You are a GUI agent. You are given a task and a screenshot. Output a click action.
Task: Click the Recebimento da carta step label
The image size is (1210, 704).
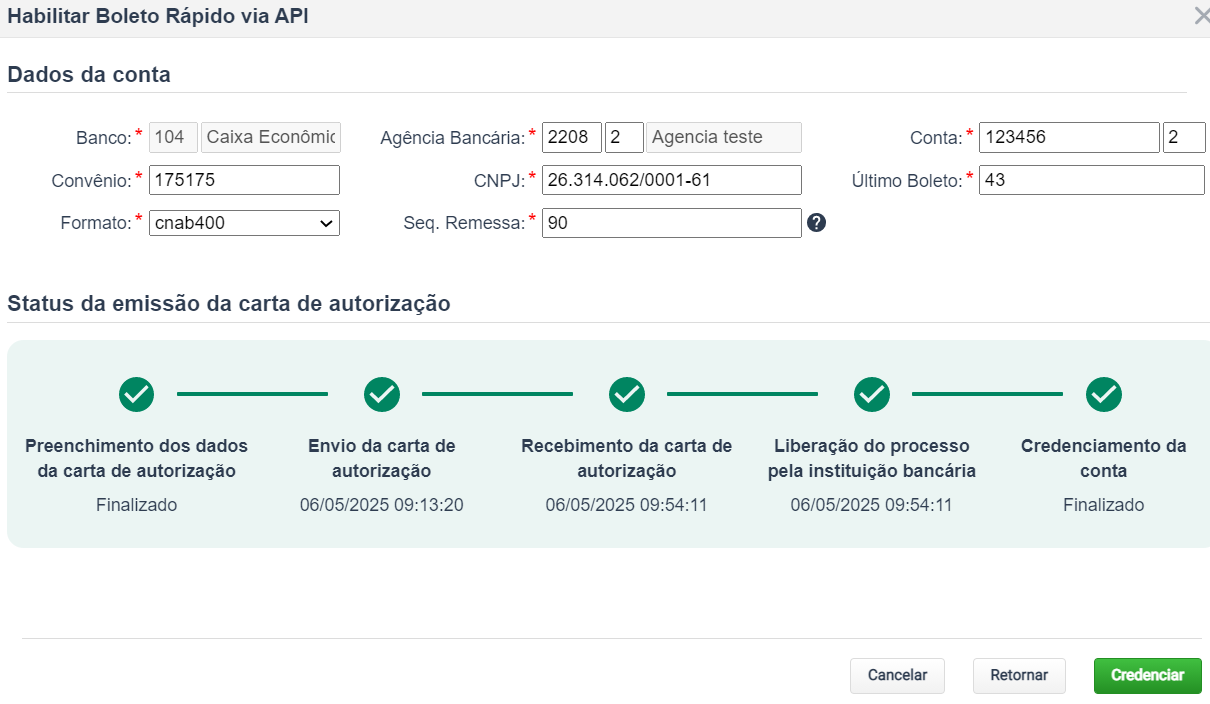[627, 458]
